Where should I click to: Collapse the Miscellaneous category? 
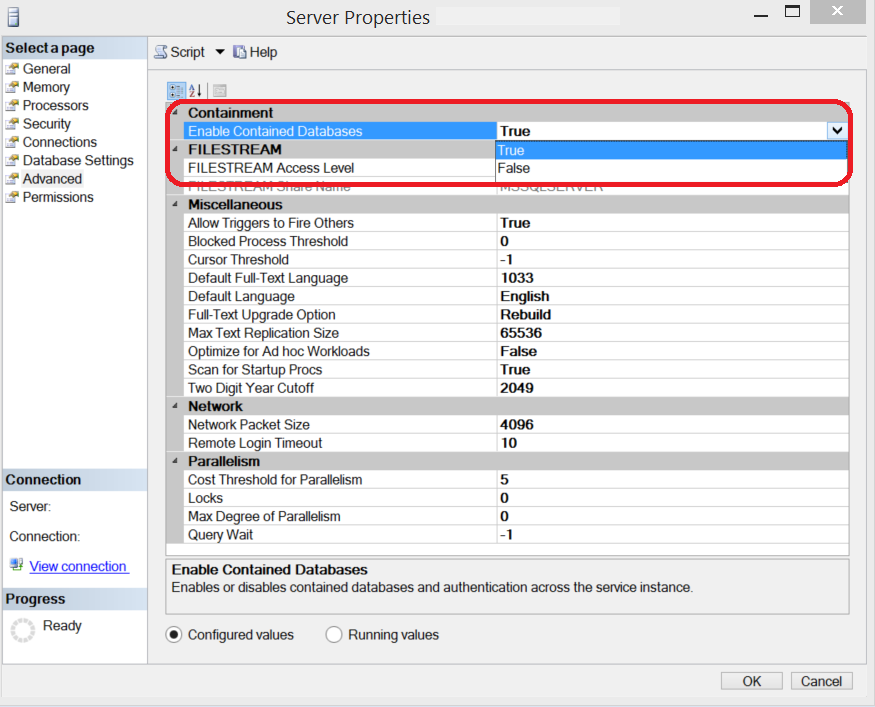click(x=174, y=204)
